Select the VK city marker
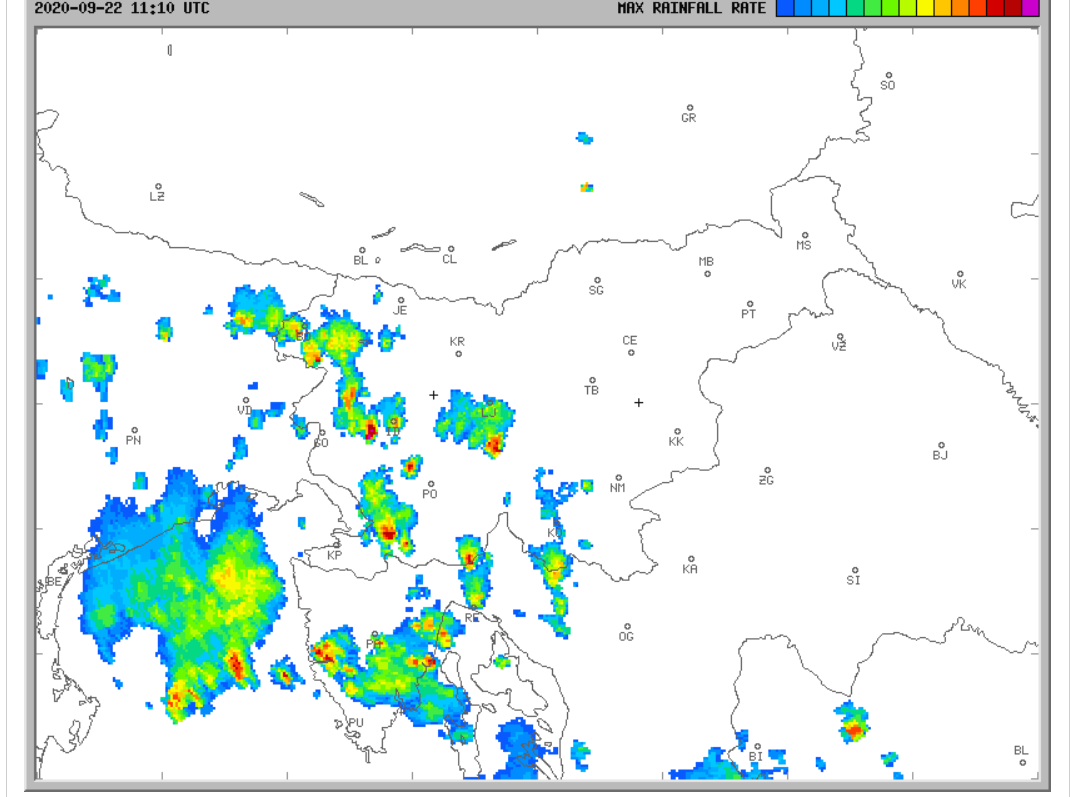 (x=960, y=274)
